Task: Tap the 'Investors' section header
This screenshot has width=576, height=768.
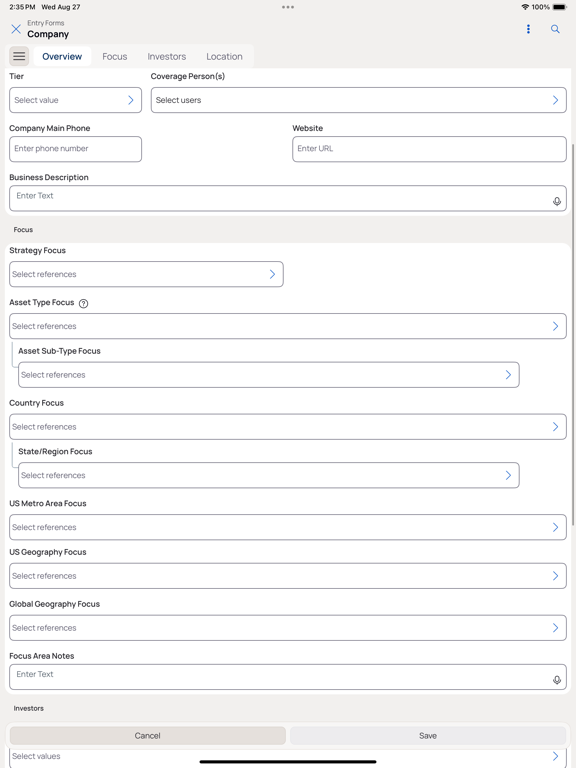Action: pos(28,708)
